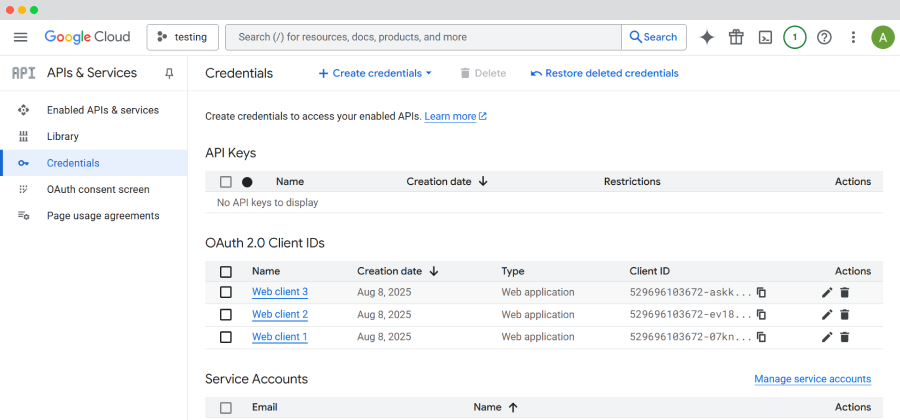Open the Library page
The image size is (900, 420).
(x=94, y=137)
